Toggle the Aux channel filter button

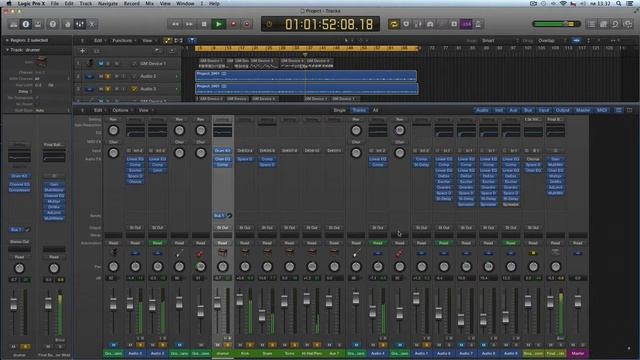tap(513, 110)
